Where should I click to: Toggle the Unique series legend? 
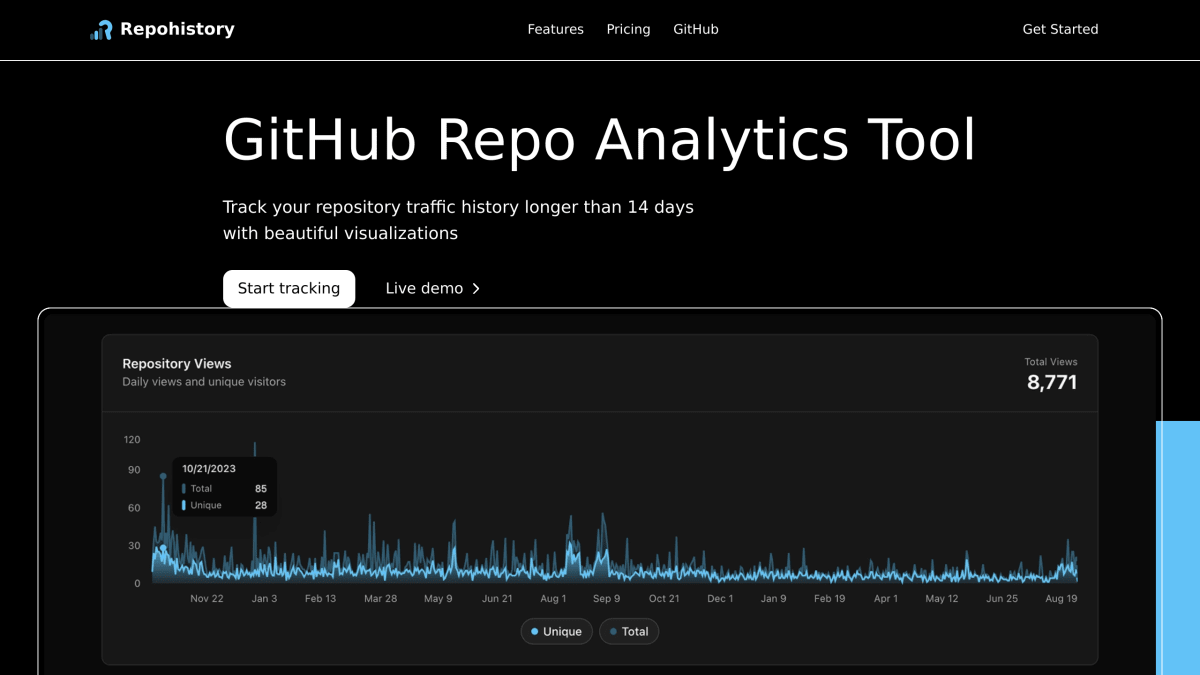pyautogui.click(x=556, y=631)
